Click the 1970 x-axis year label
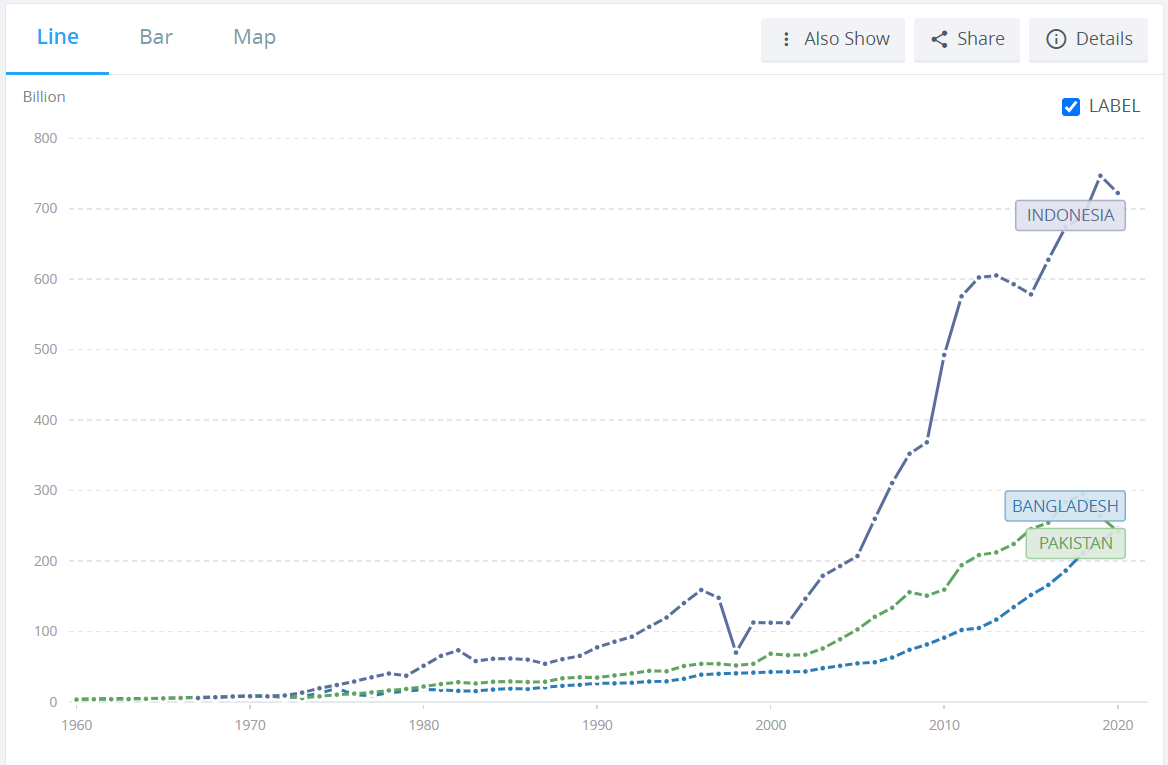 tap(250, 725)
